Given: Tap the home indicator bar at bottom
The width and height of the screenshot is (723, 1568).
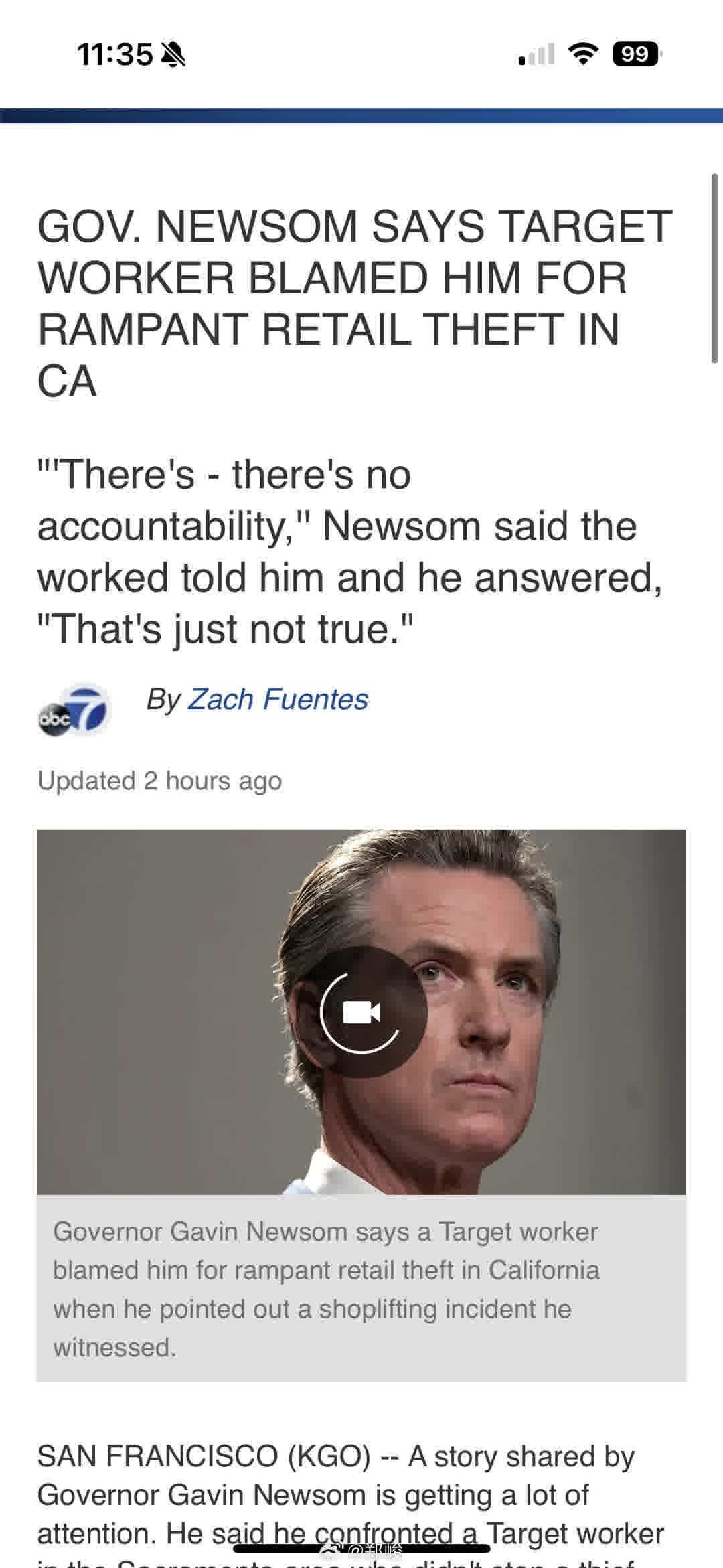Looking at the screenshot, I should (x=361, y=1549).
